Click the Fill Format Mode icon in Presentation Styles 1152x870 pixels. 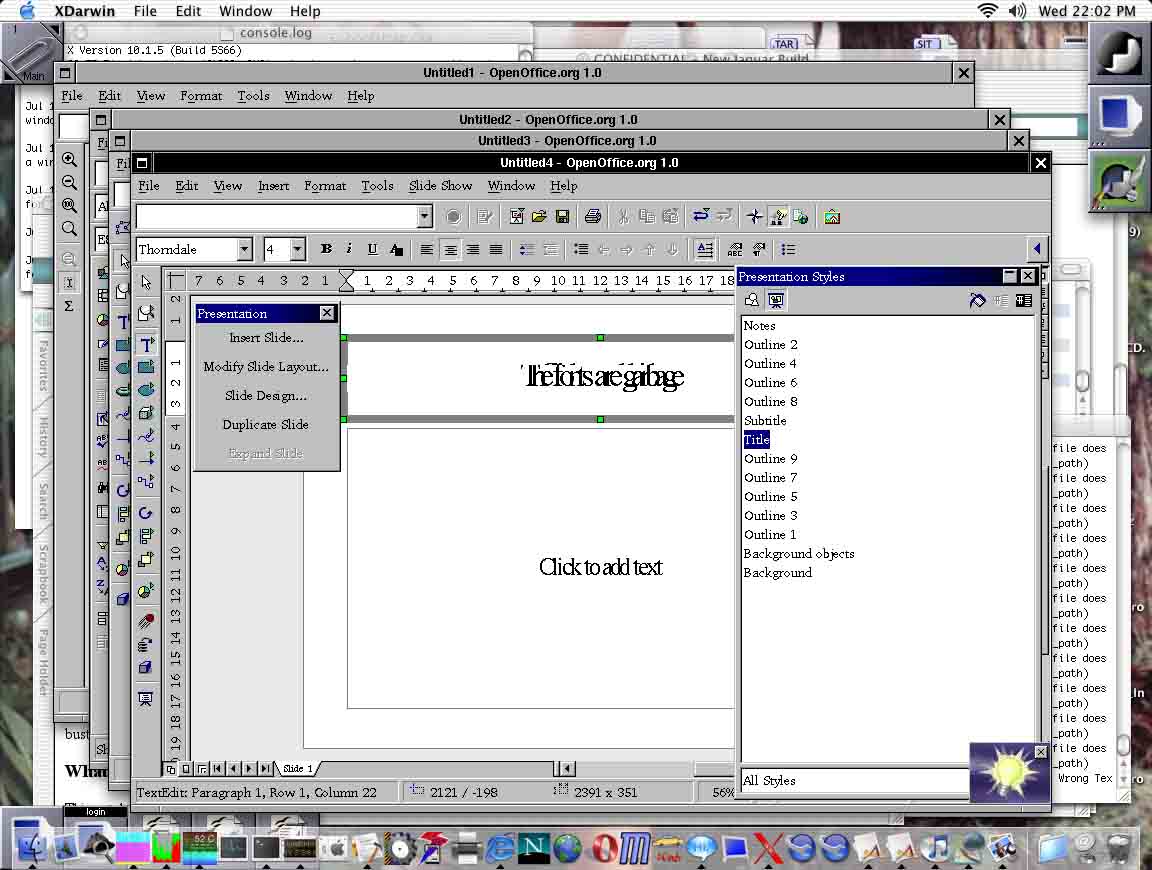(977, 300)
